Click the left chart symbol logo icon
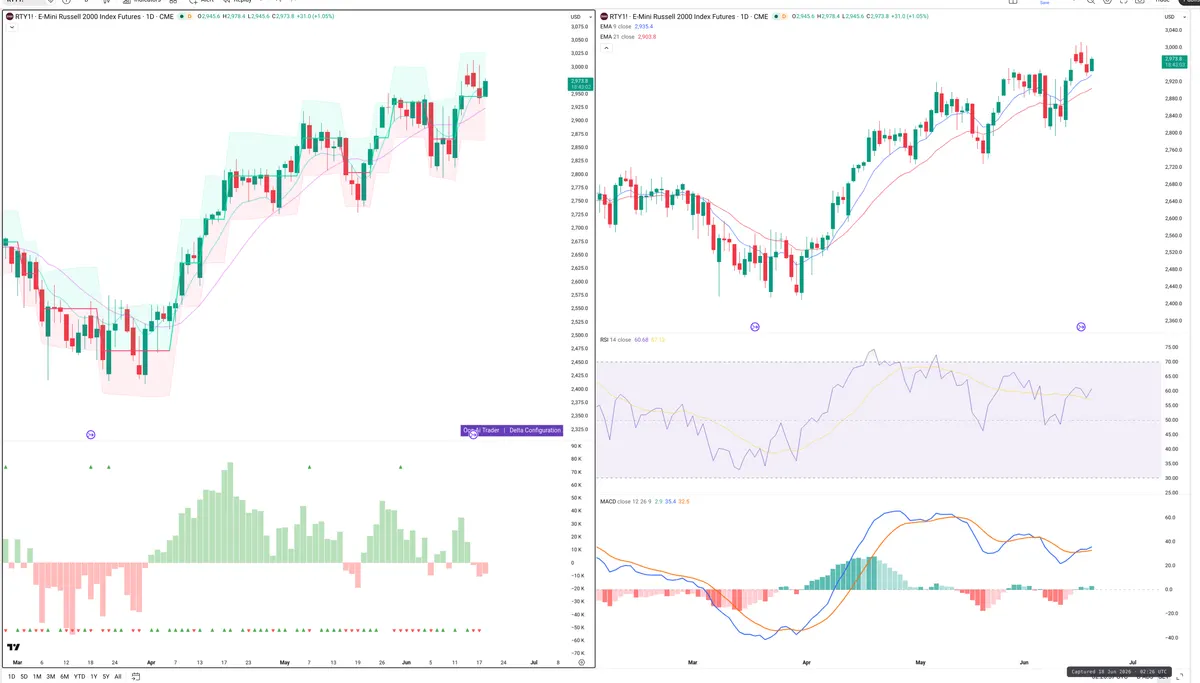 tap(10, 17)
